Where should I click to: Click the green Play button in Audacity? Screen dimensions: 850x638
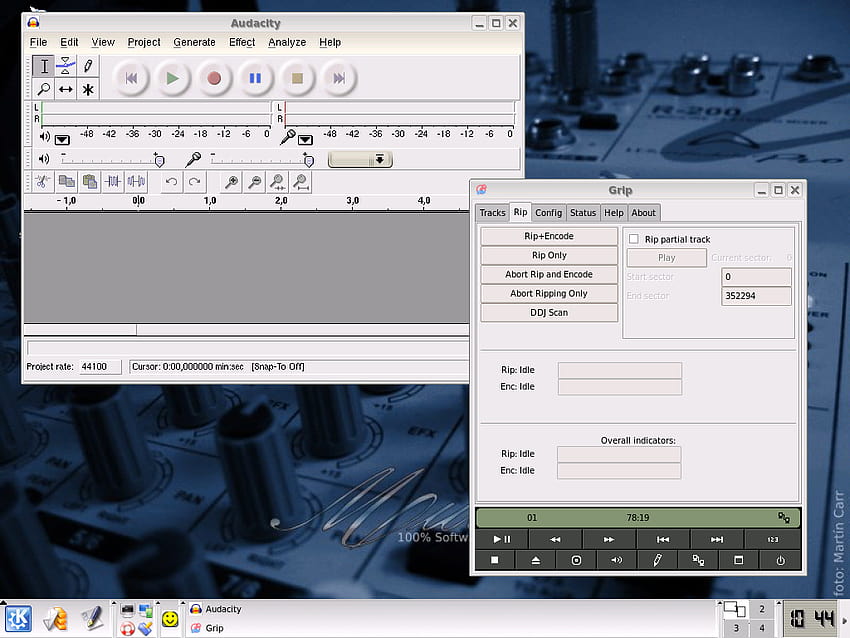172,79
